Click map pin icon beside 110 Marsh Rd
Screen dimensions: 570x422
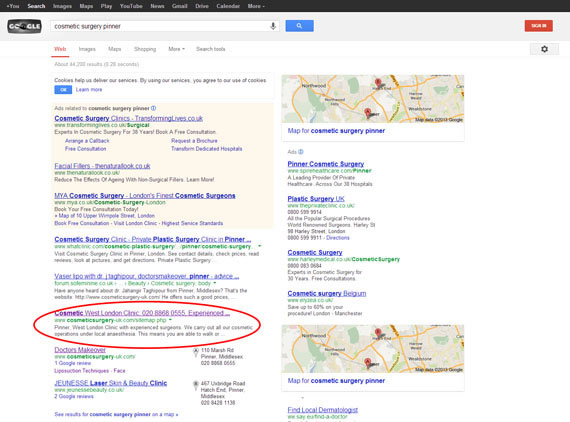(196, 351)
